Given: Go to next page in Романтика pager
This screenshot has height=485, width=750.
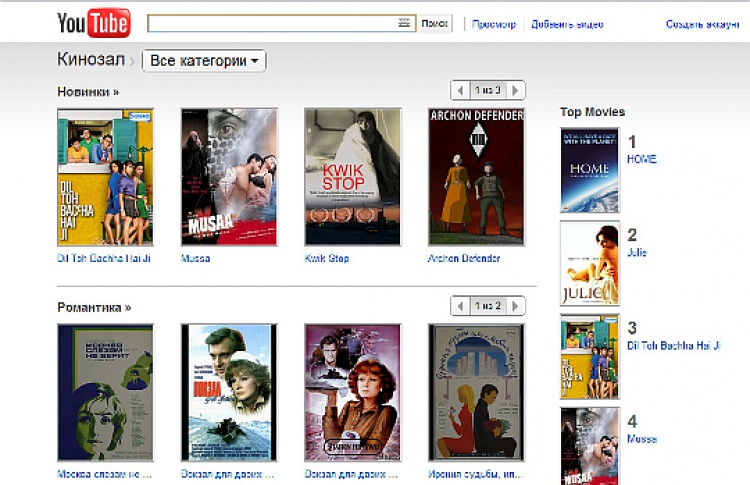Looking at the screenshot, I should tap(515, 306).
